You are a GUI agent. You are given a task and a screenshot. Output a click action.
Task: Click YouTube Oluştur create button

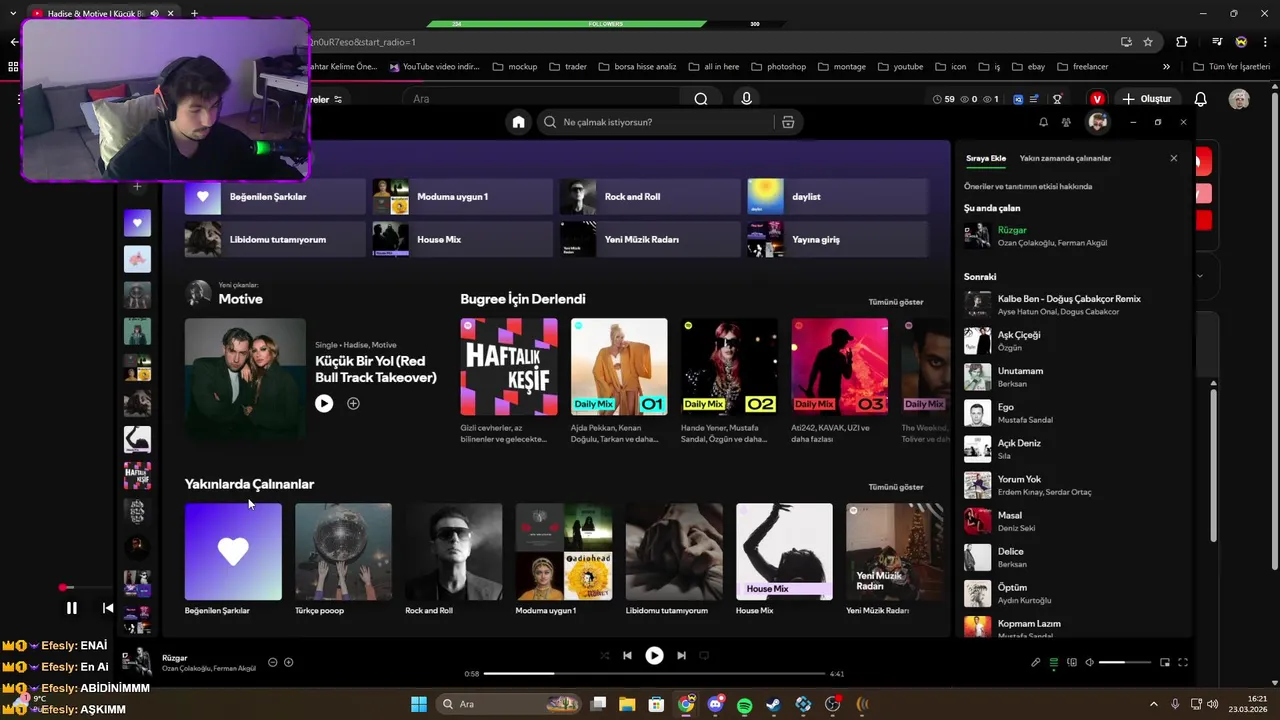tap(1147, 99)
